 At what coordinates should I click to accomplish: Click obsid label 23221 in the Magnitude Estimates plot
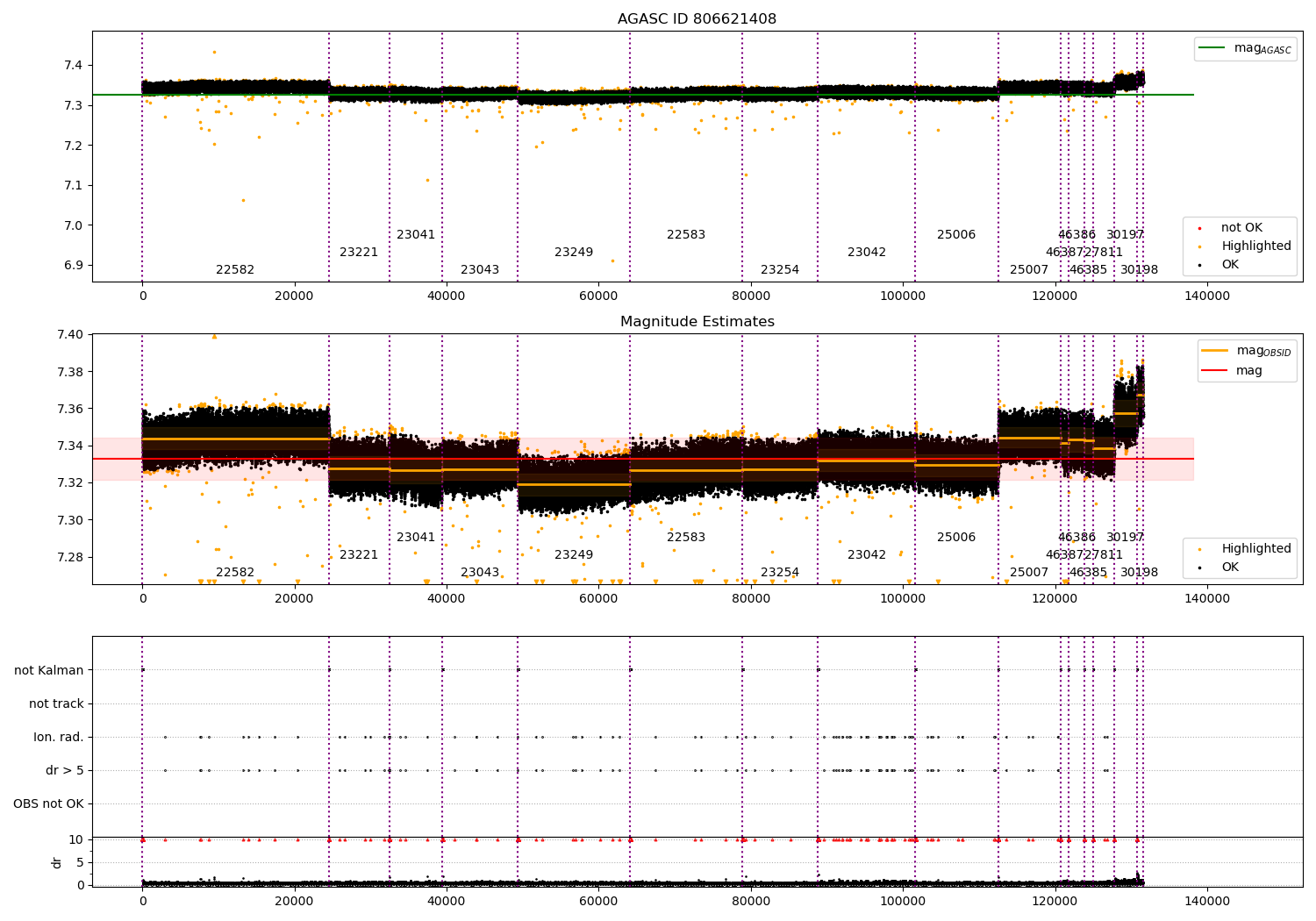pyautogui.click(x=359, y=555)
